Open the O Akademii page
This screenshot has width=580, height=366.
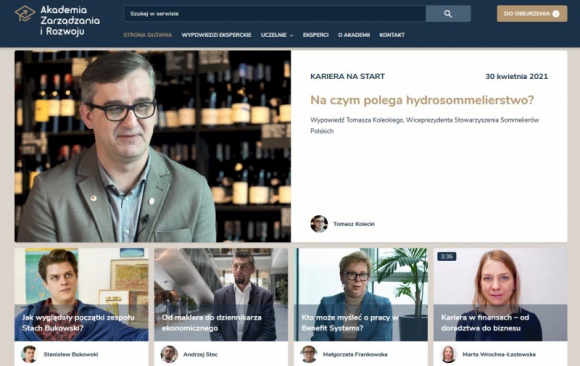(x=354, y=35)
